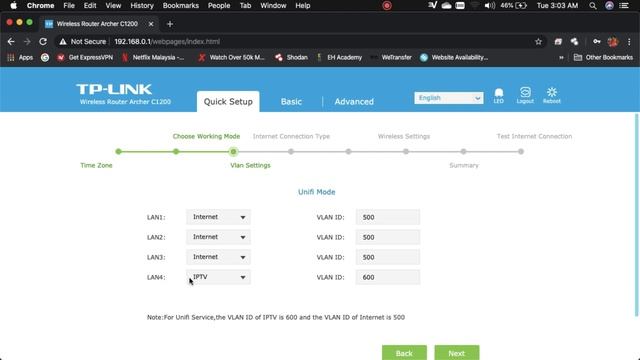Viewport: 640px width, 360px height.
Task: Click the password key icon in toolbar
Action: point(597,42)
